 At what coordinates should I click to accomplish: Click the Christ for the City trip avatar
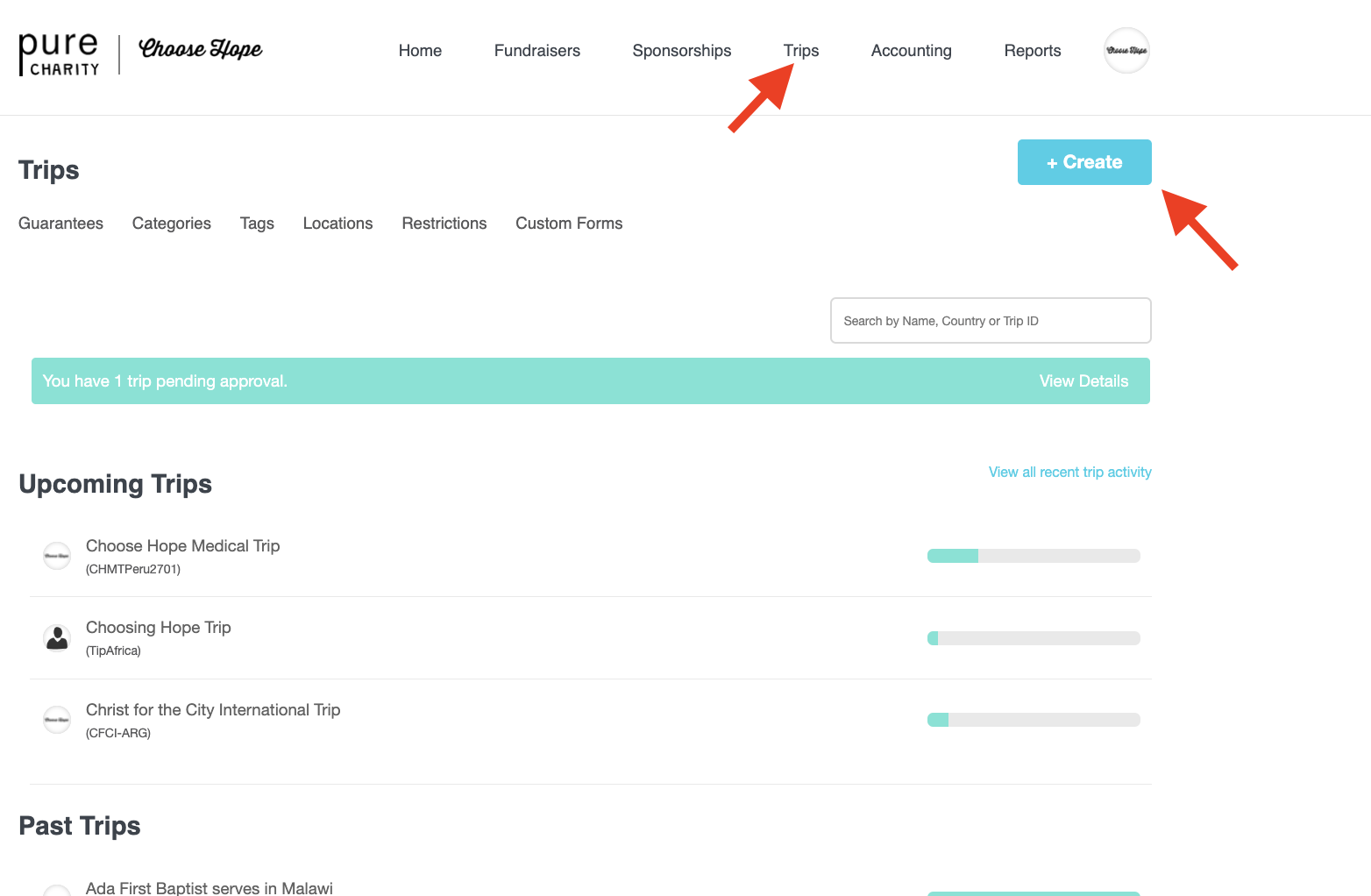(57, 720)
